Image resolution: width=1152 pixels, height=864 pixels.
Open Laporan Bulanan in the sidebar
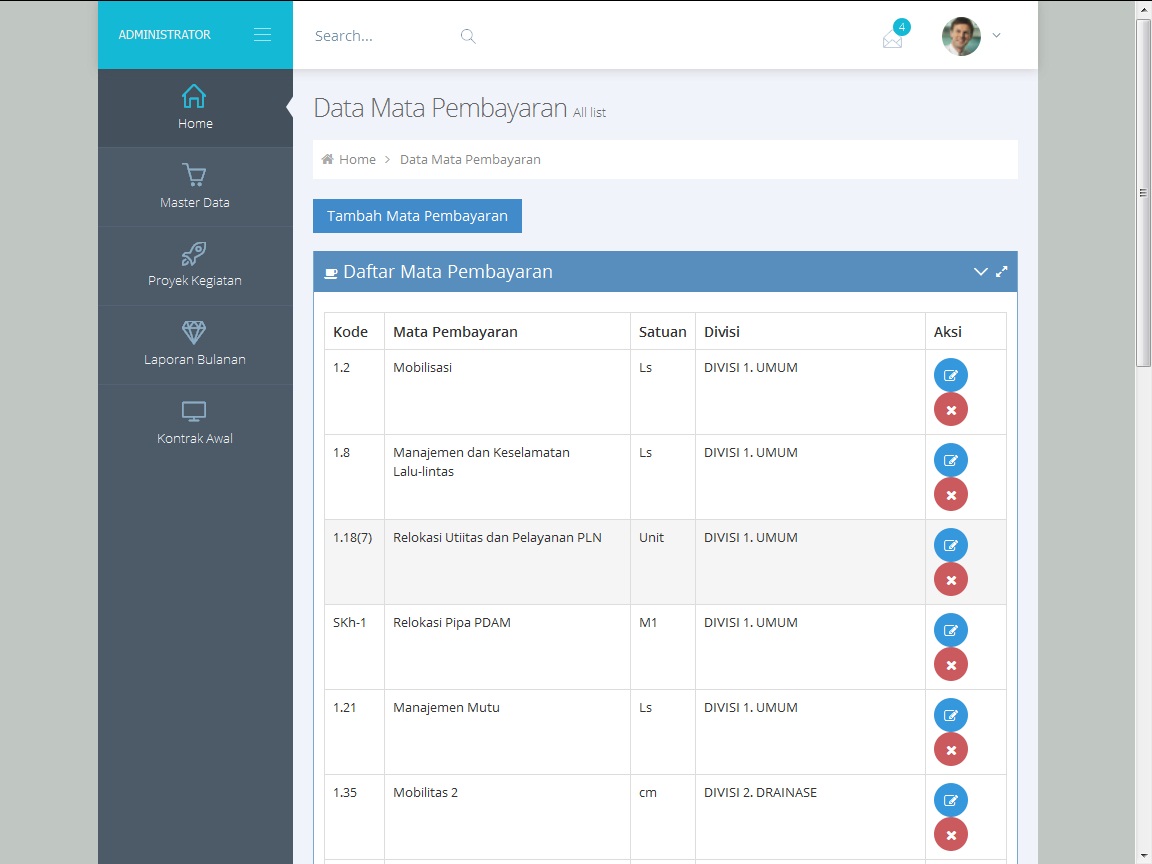tap(195, 344)
